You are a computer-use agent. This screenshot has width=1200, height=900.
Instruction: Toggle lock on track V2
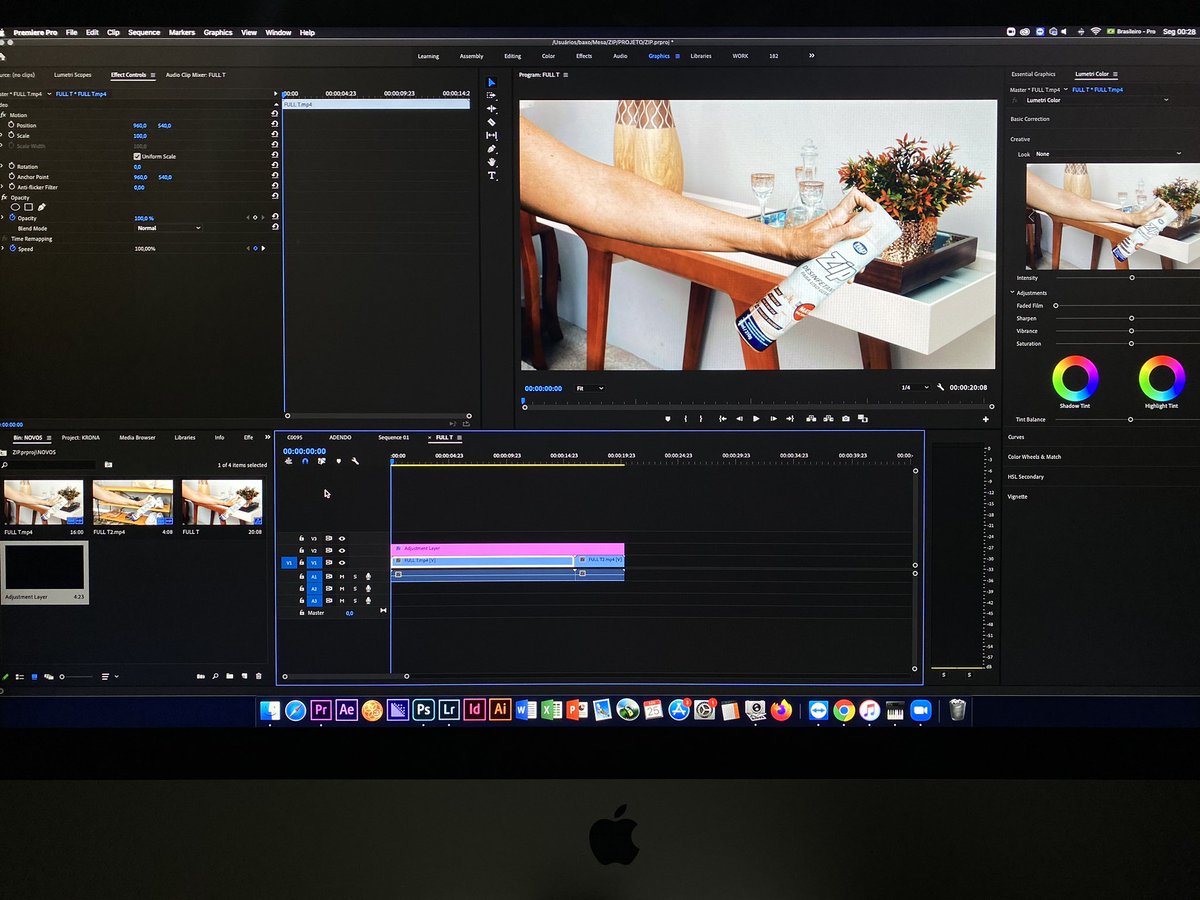[301, 550]
